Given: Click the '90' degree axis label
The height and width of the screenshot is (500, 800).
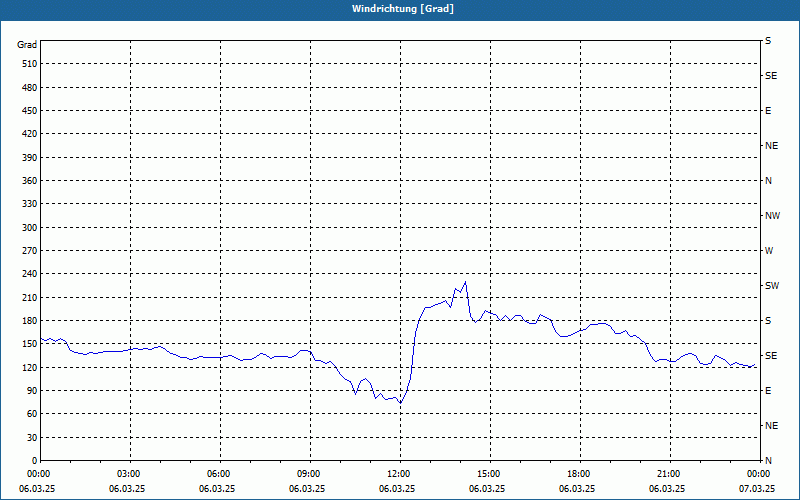Looking at the screenshot, I should 32,391.
